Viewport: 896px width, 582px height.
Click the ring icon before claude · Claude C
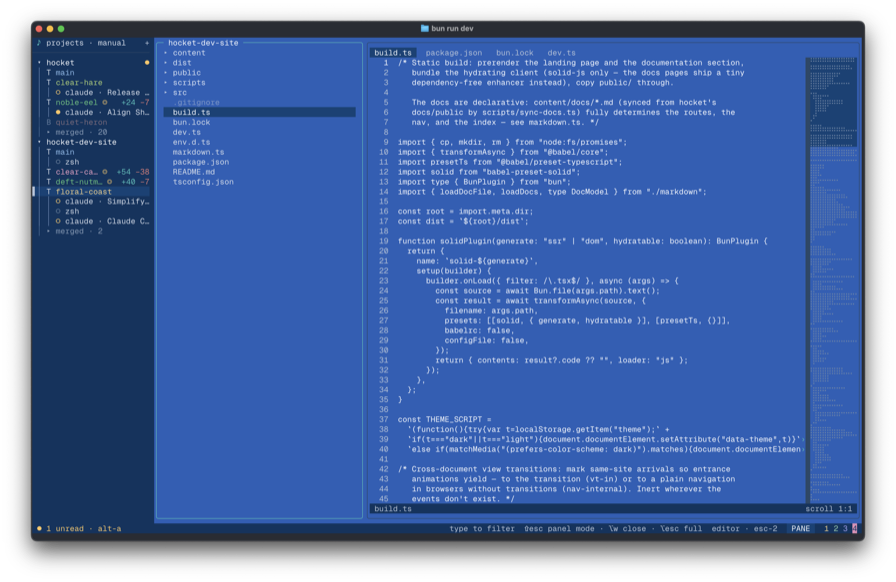(58, 221)
